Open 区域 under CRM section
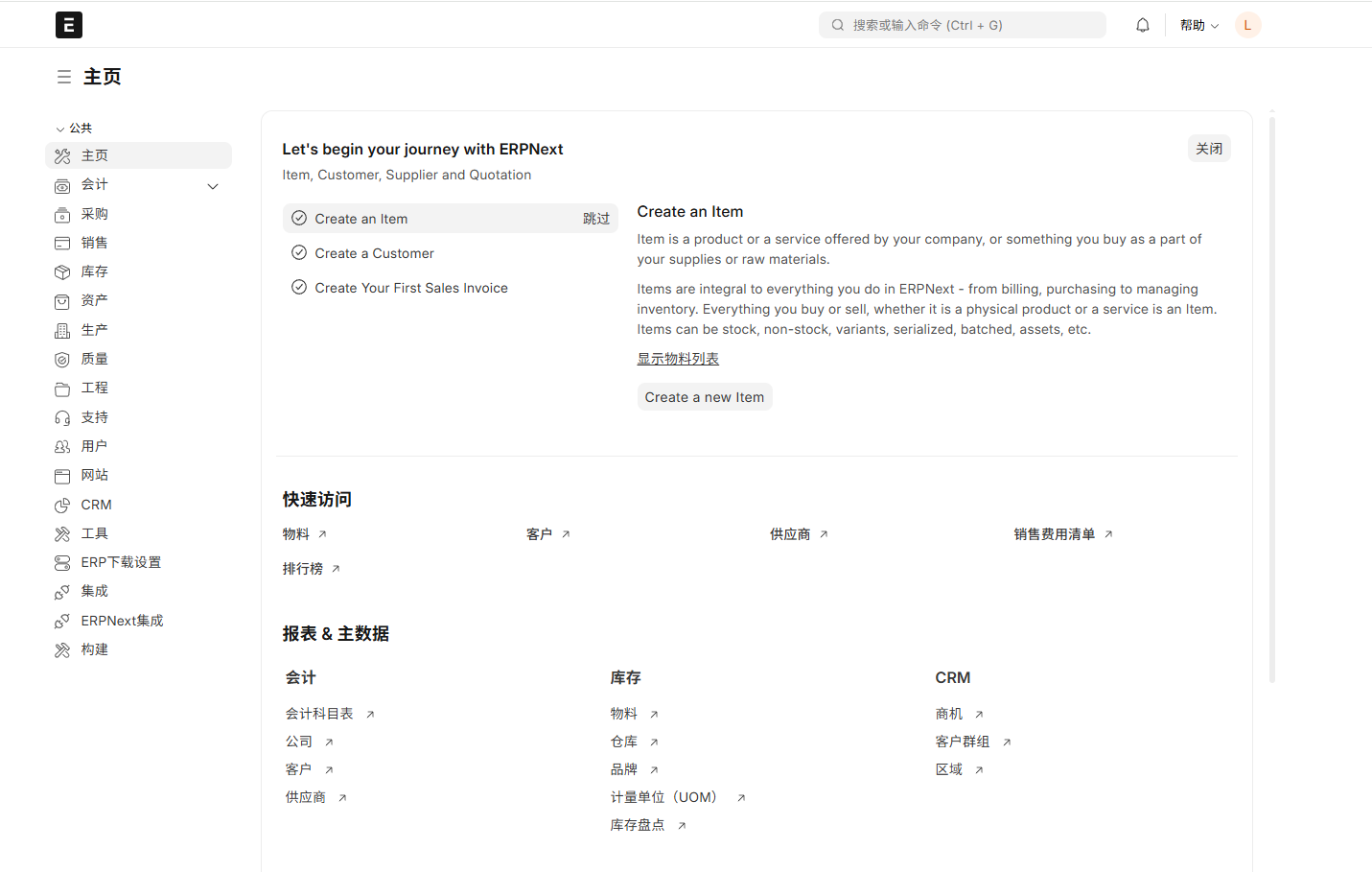Screen dimensions: 1372x872 [949, 769]
